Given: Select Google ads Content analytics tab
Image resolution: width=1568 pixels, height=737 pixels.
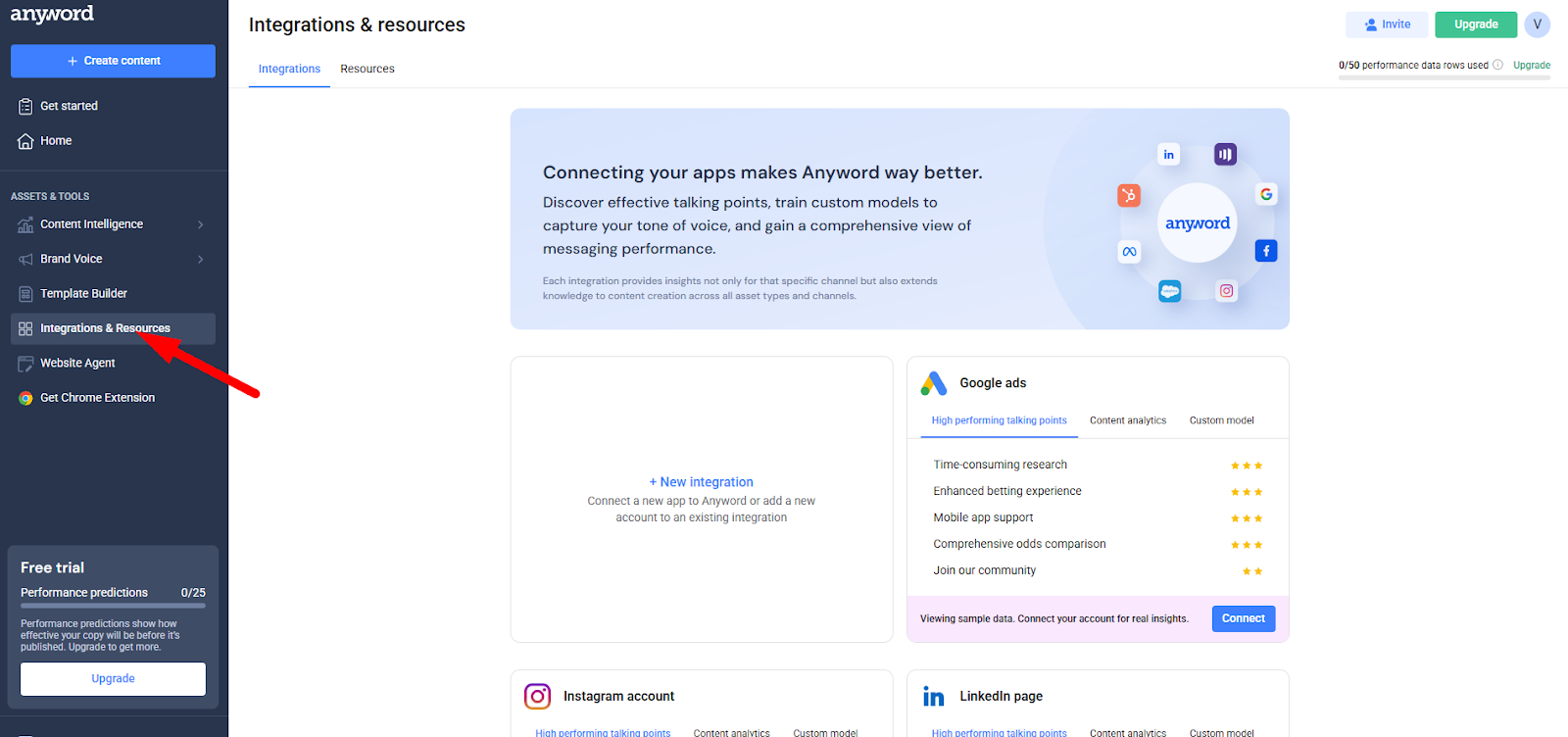Looking at the screenshot, I should 1128,420.
